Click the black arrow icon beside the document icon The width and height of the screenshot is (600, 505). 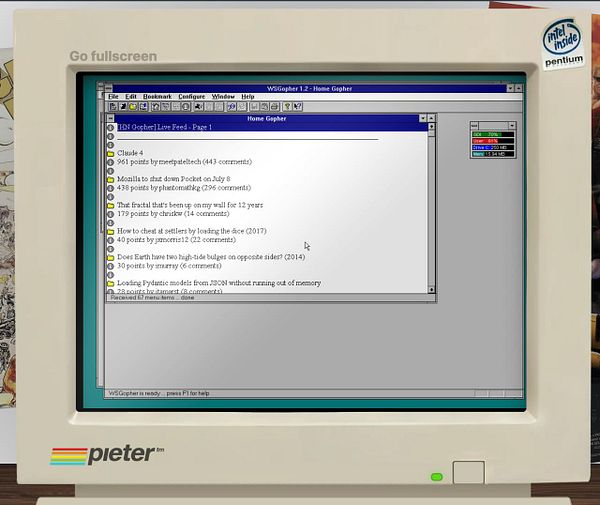[x=123, y=107]
